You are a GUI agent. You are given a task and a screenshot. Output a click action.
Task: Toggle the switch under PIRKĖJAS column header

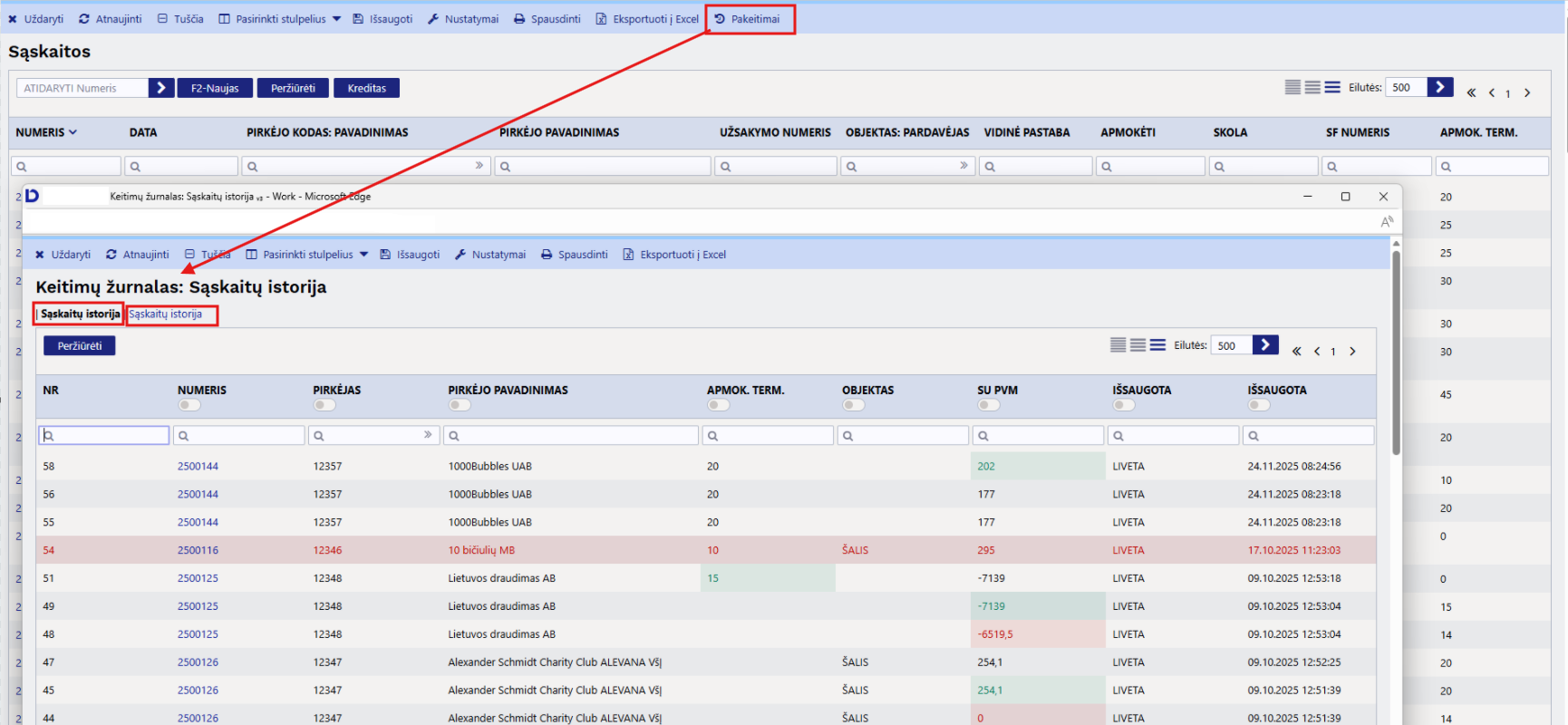click(x=324, y=405)
